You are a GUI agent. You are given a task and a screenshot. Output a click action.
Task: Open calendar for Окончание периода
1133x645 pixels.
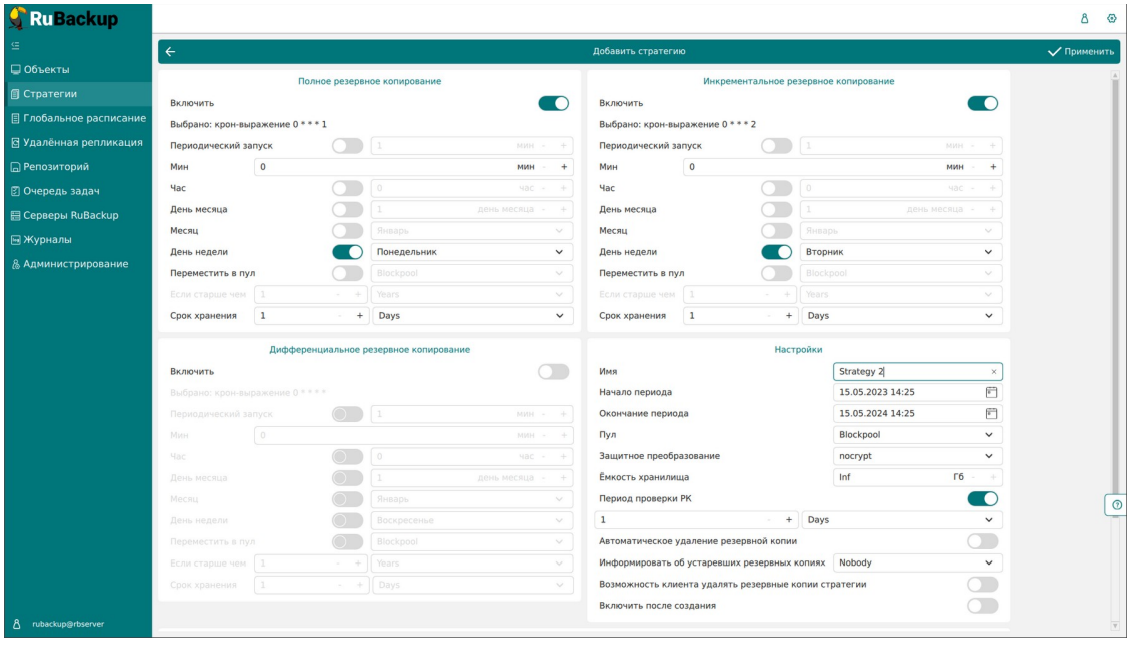(x=991, y=414)
